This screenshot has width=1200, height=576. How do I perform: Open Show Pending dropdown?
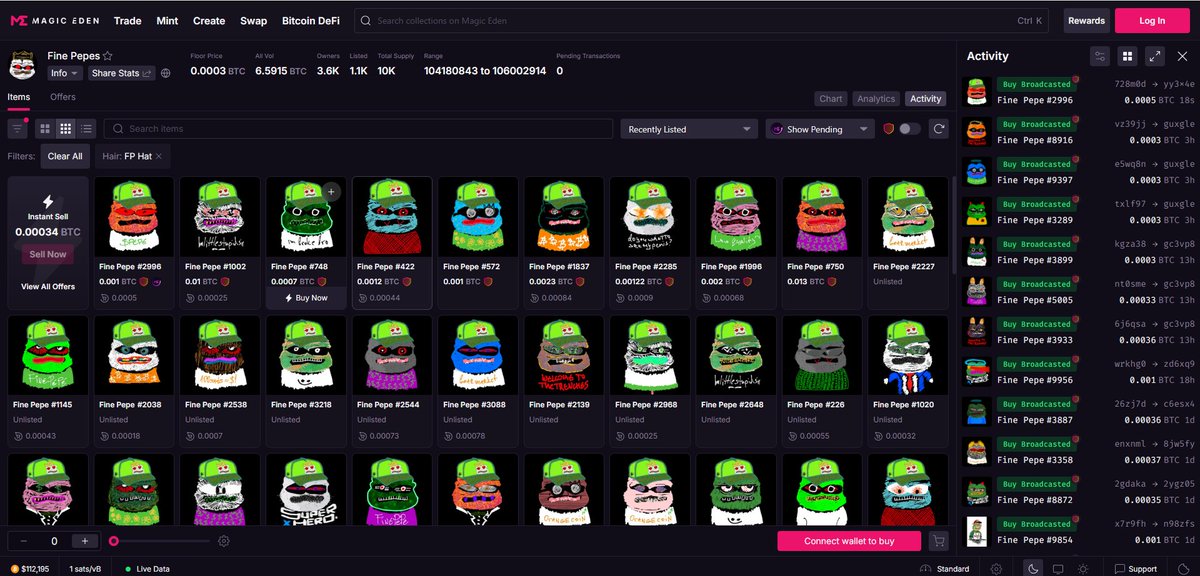coord(820,129)
